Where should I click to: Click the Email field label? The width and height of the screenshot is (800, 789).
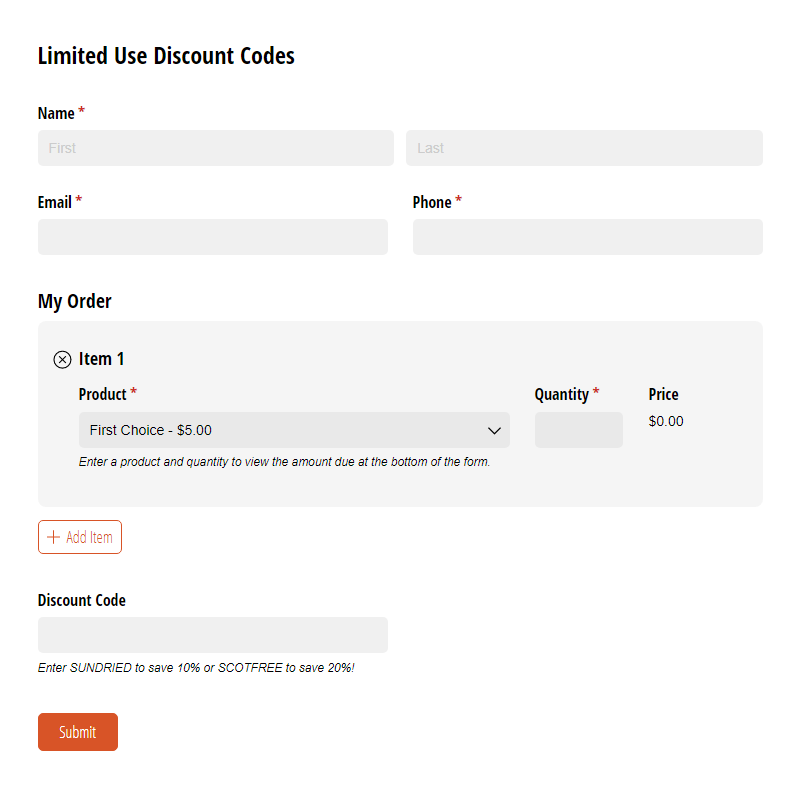click(x=55, y=203)
